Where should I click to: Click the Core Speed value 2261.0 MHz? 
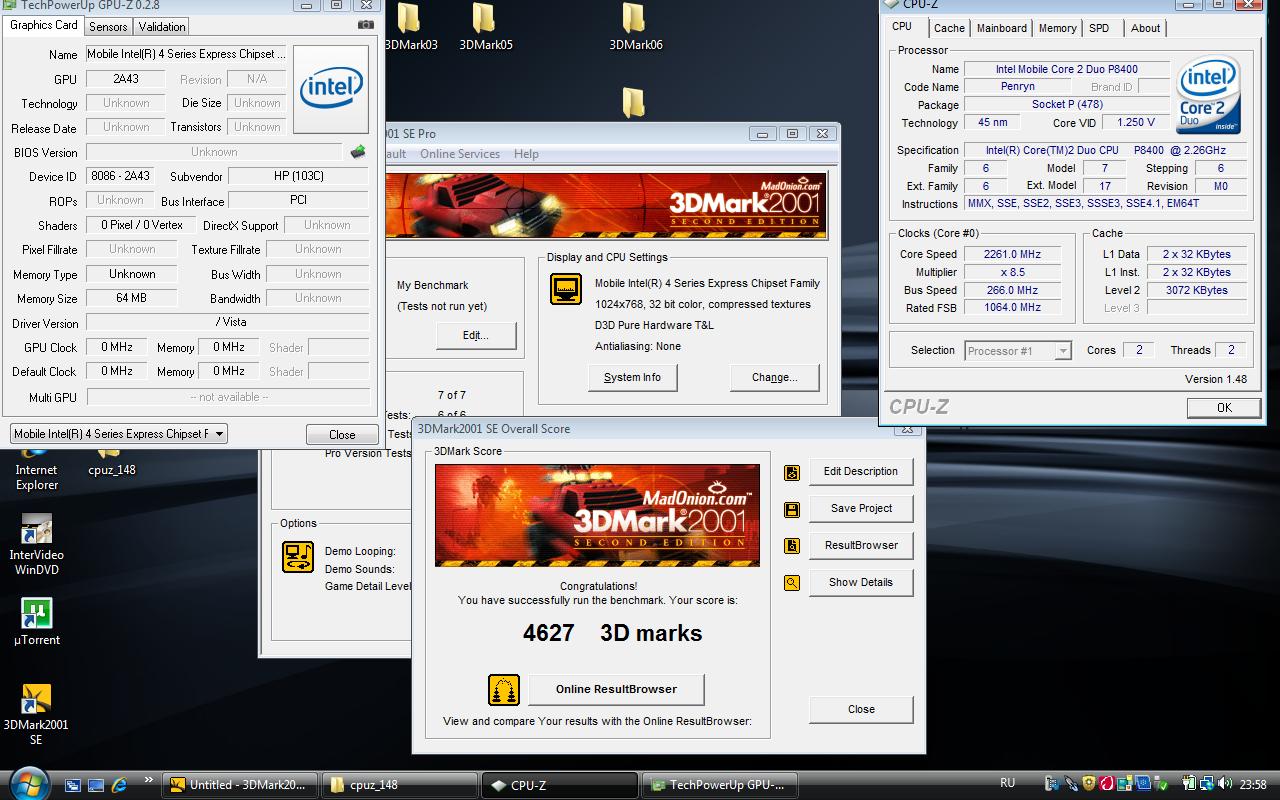click(1012, 255)
